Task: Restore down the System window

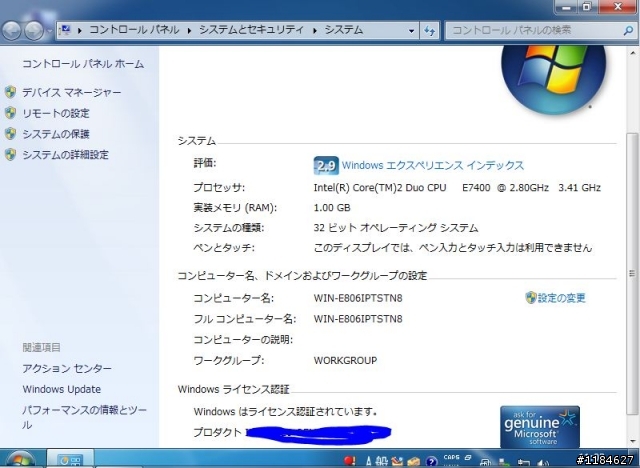Action: tap(587, 7)
